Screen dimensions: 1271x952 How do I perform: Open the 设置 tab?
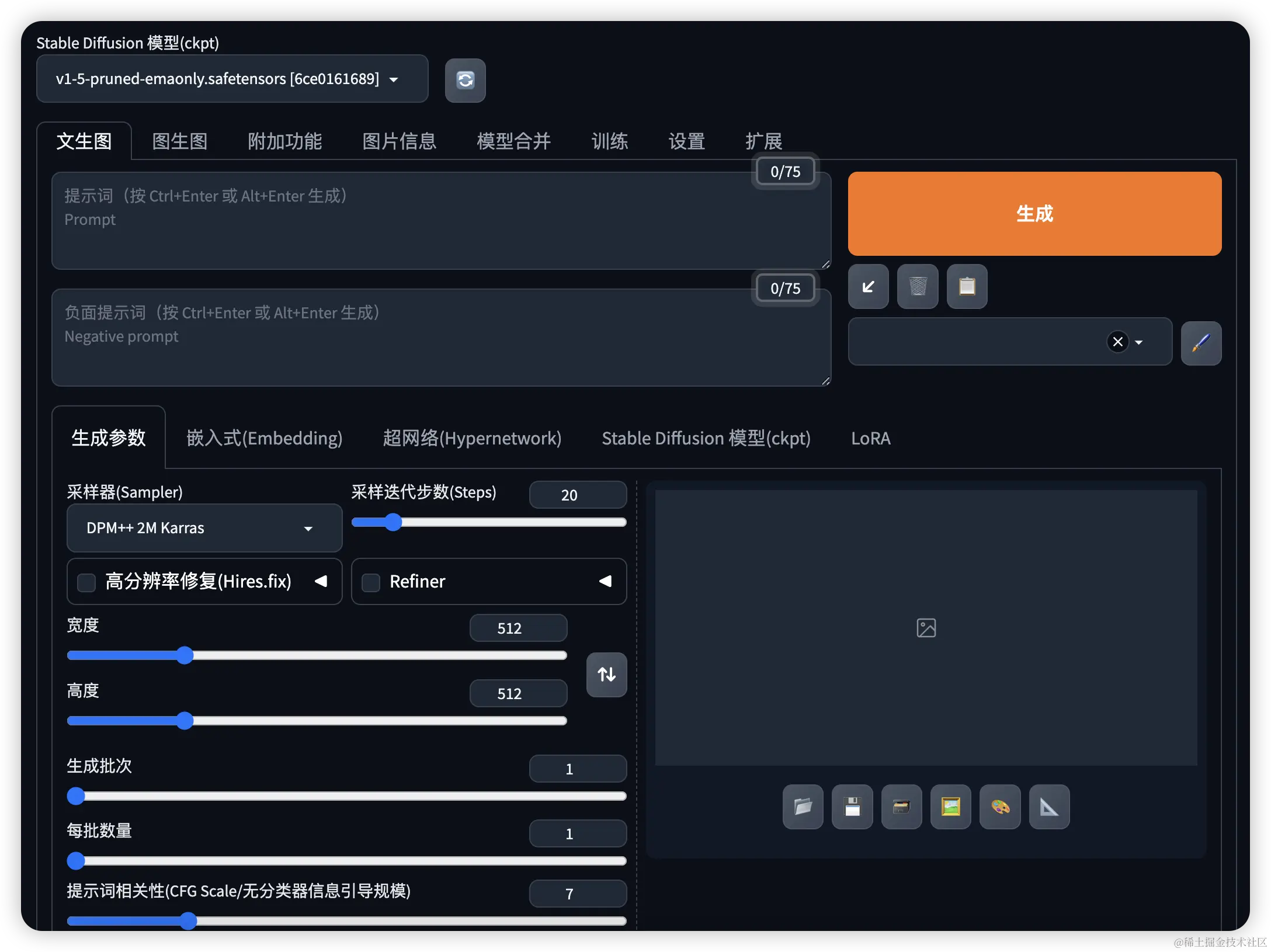[686, 141]
